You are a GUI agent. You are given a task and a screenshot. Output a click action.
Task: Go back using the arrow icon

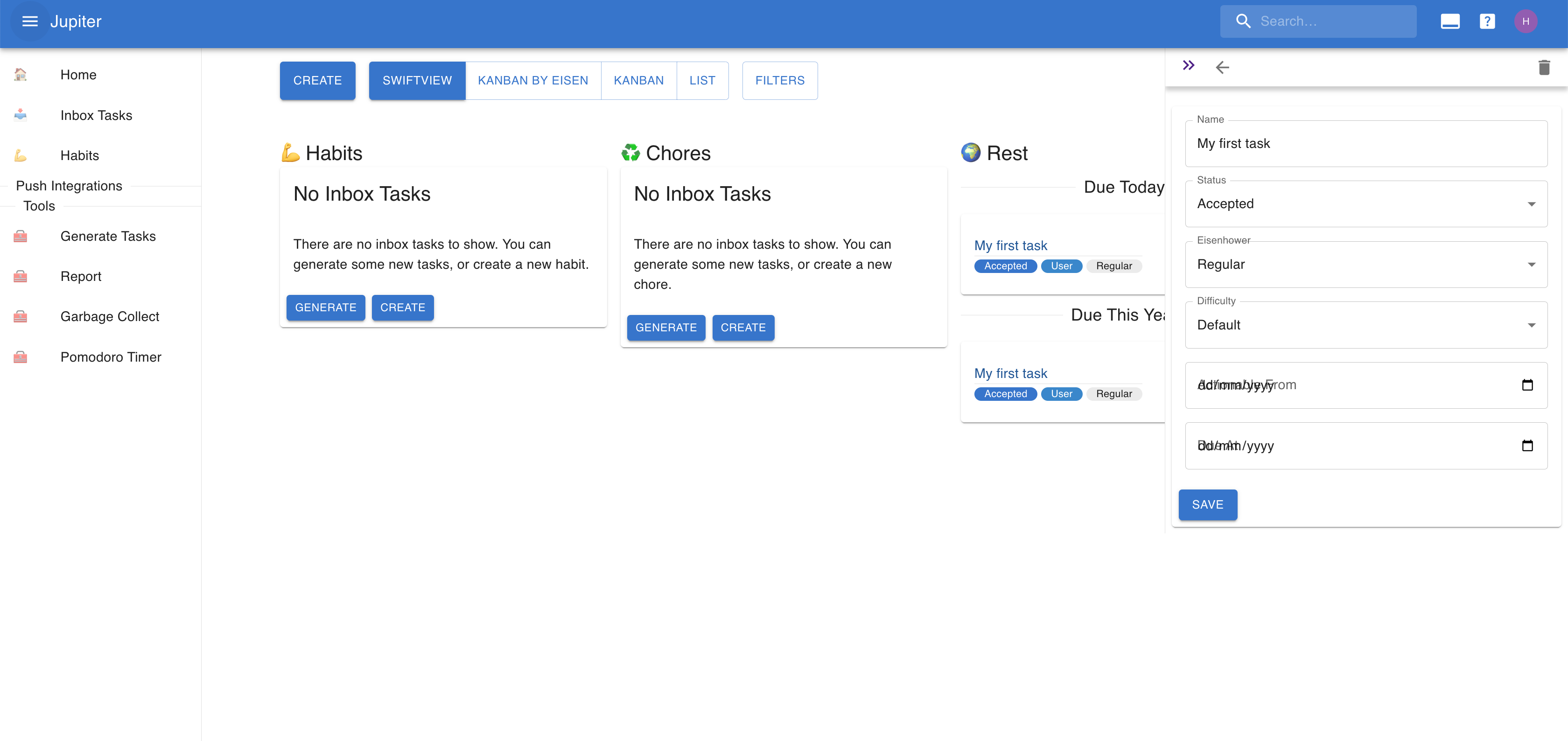1223,68
